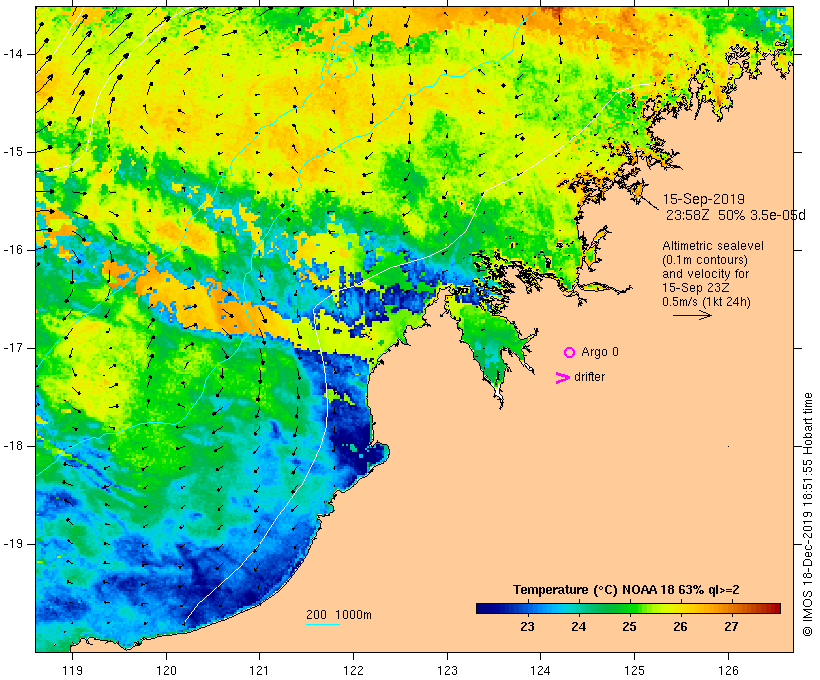Image resolution: width=820 pixels, height=680 pixels.
Task: Click the 'drifter' legend label
Action: tap(589, 377)
